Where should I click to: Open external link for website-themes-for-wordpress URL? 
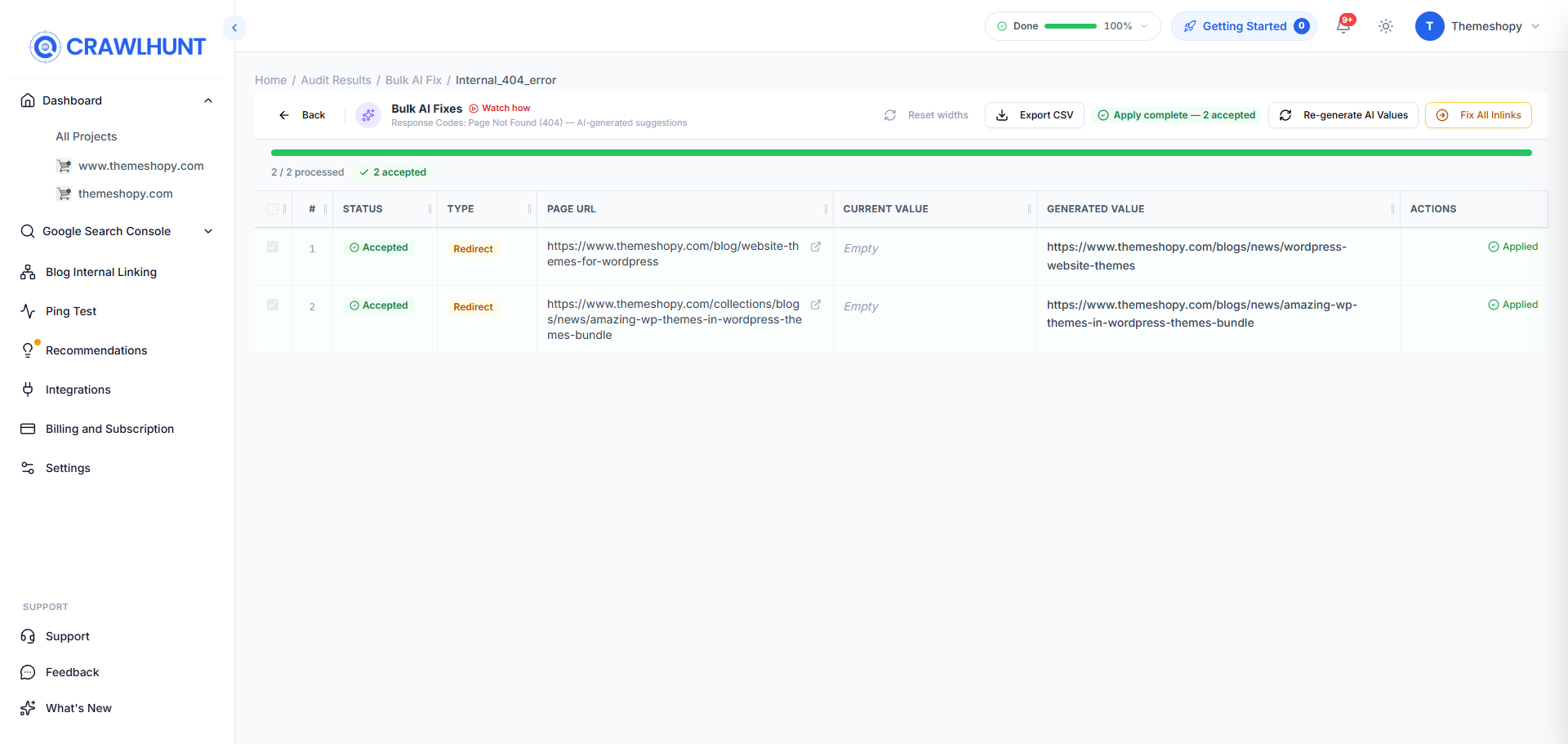(815, 247)
